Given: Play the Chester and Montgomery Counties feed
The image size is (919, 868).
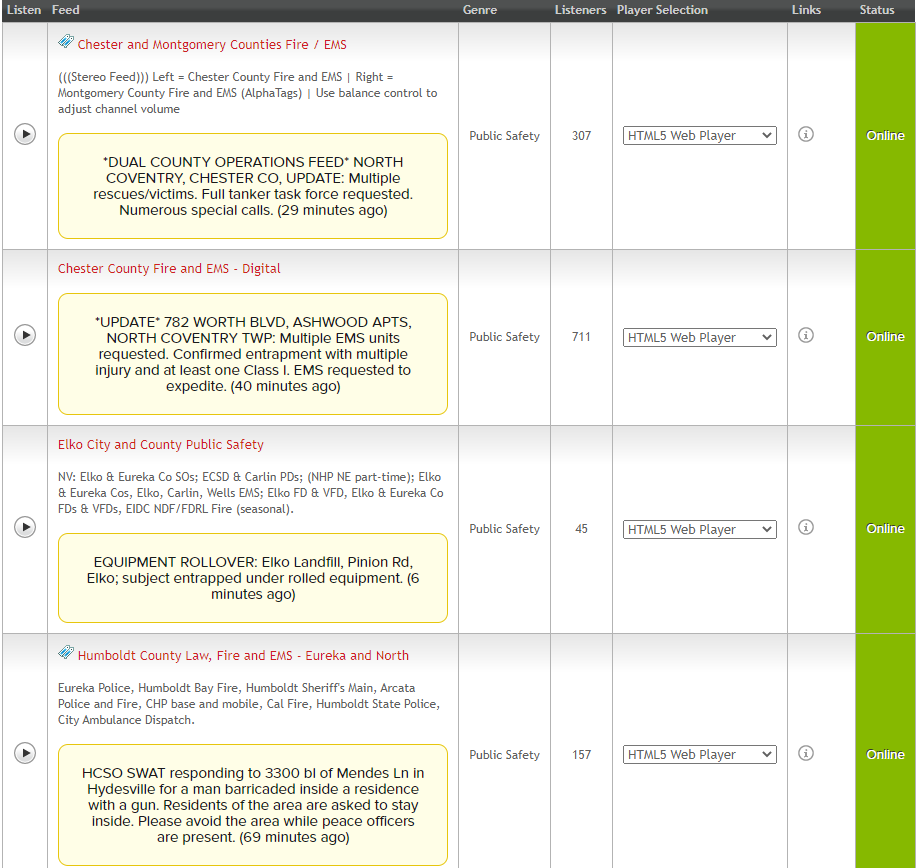Looking at the screenshot, I should tap(25, 134).
